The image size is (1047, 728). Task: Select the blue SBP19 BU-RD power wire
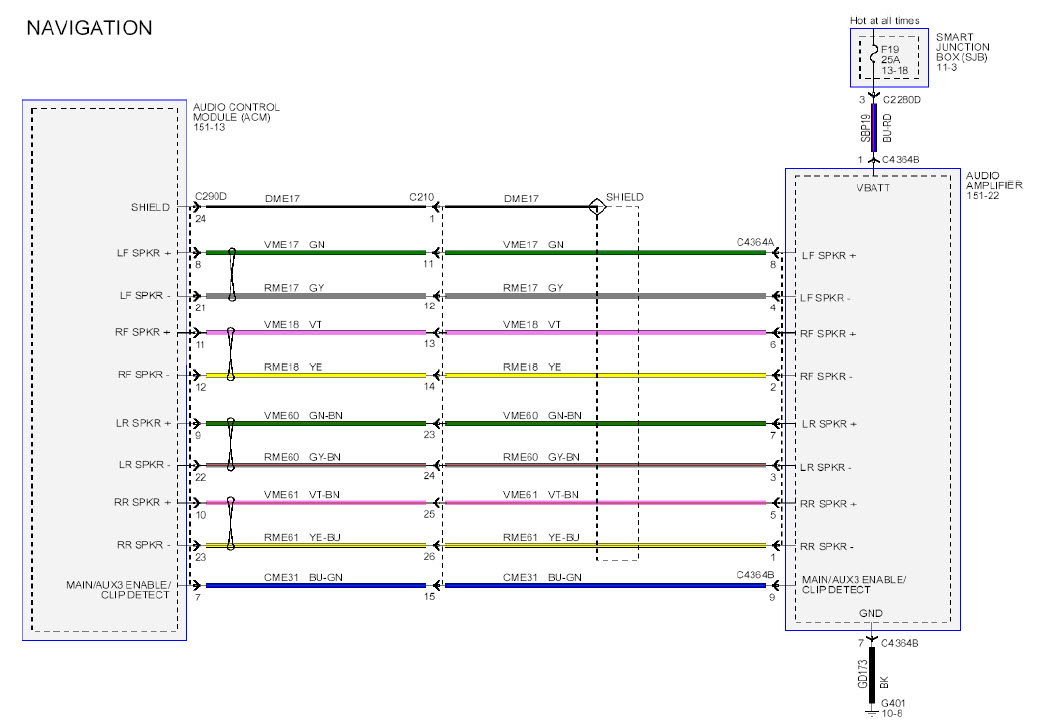click(873, 128)
